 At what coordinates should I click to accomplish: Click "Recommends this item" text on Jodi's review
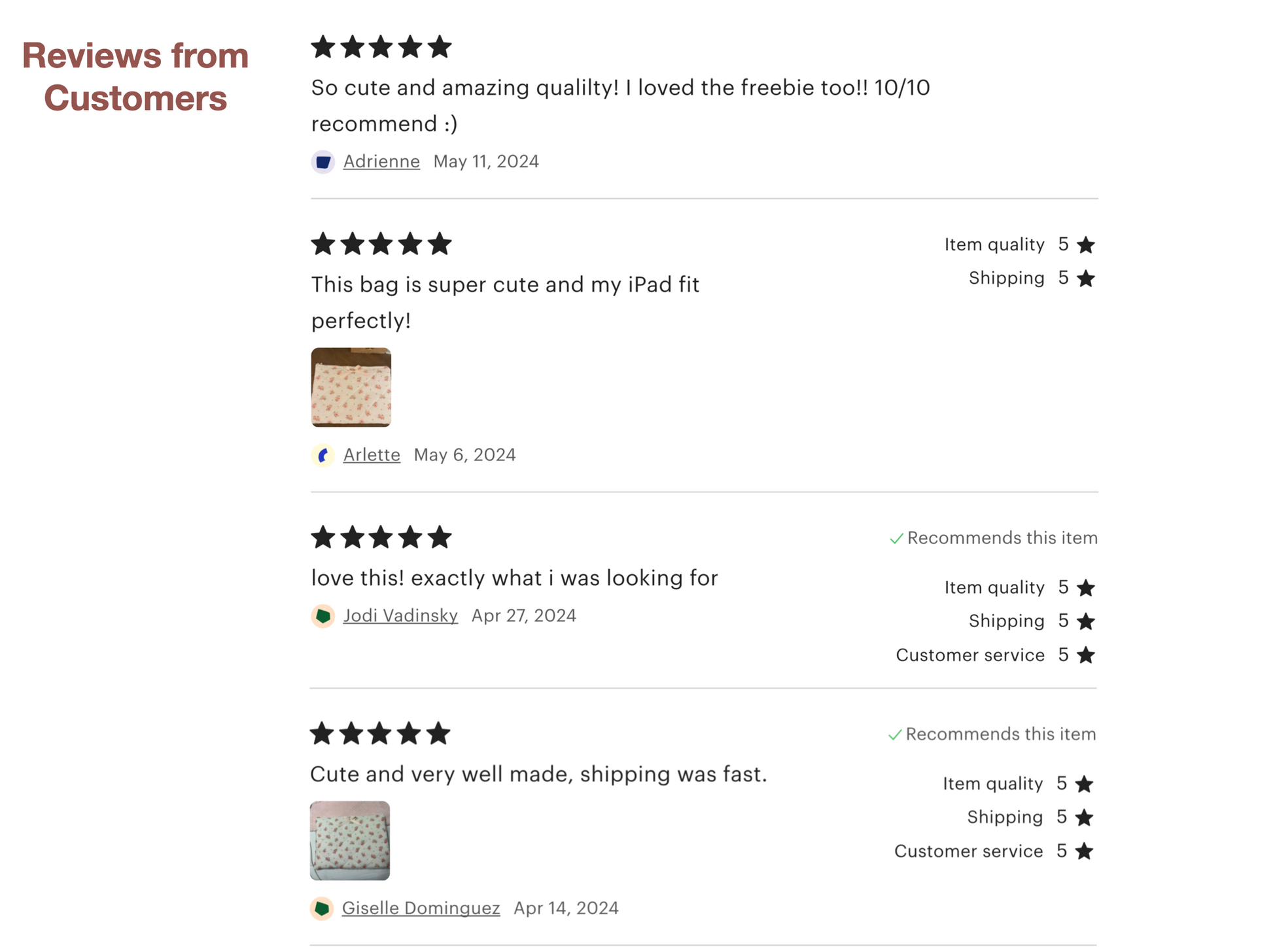tap(1002, 538)
